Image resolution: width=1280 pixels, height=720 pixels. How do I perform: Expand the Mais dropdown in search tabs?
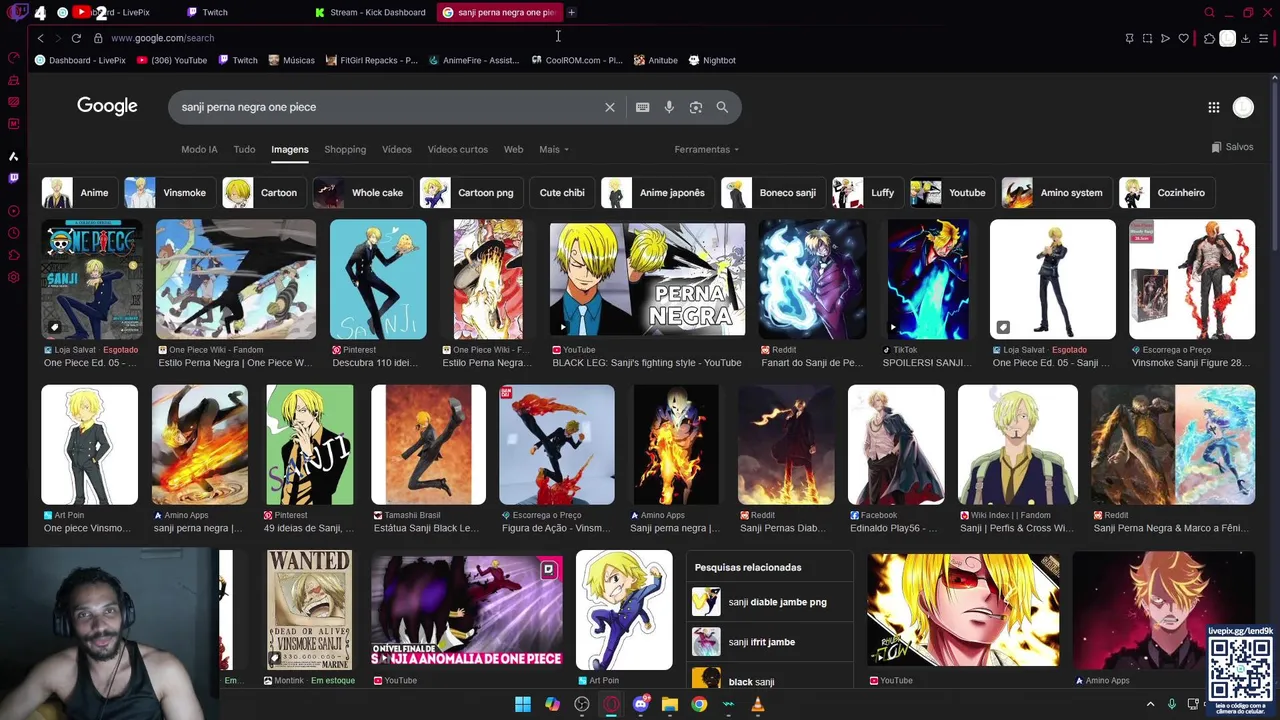coord(553,149)
